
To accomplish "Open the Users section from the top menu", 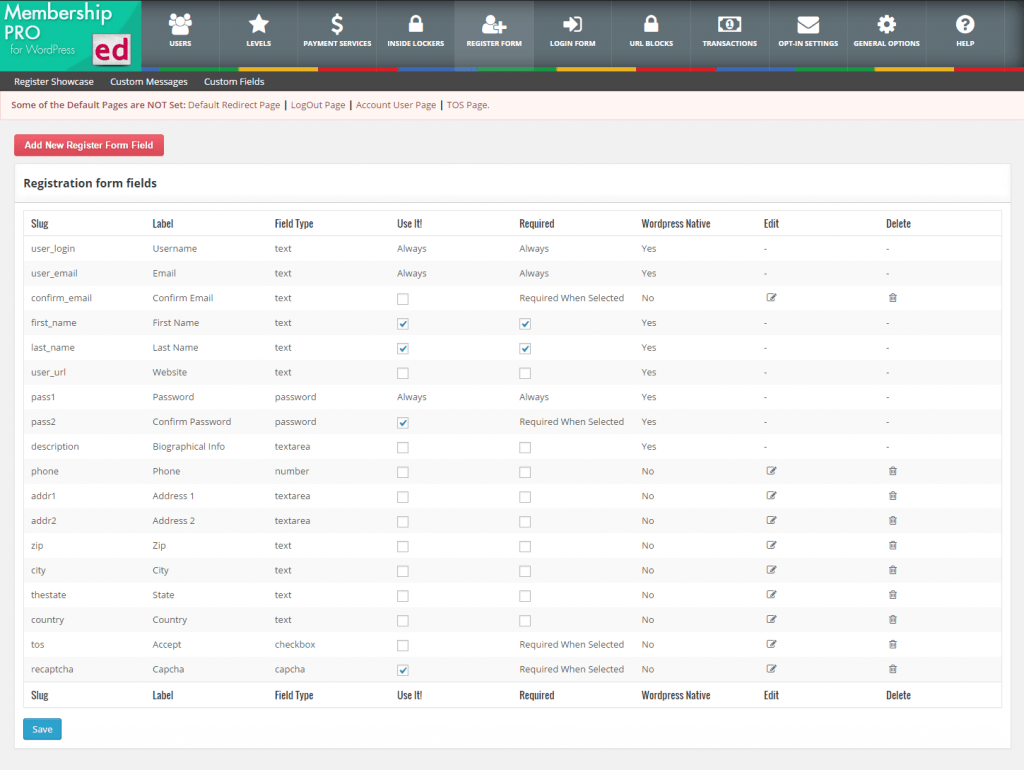I will point(180,31).
